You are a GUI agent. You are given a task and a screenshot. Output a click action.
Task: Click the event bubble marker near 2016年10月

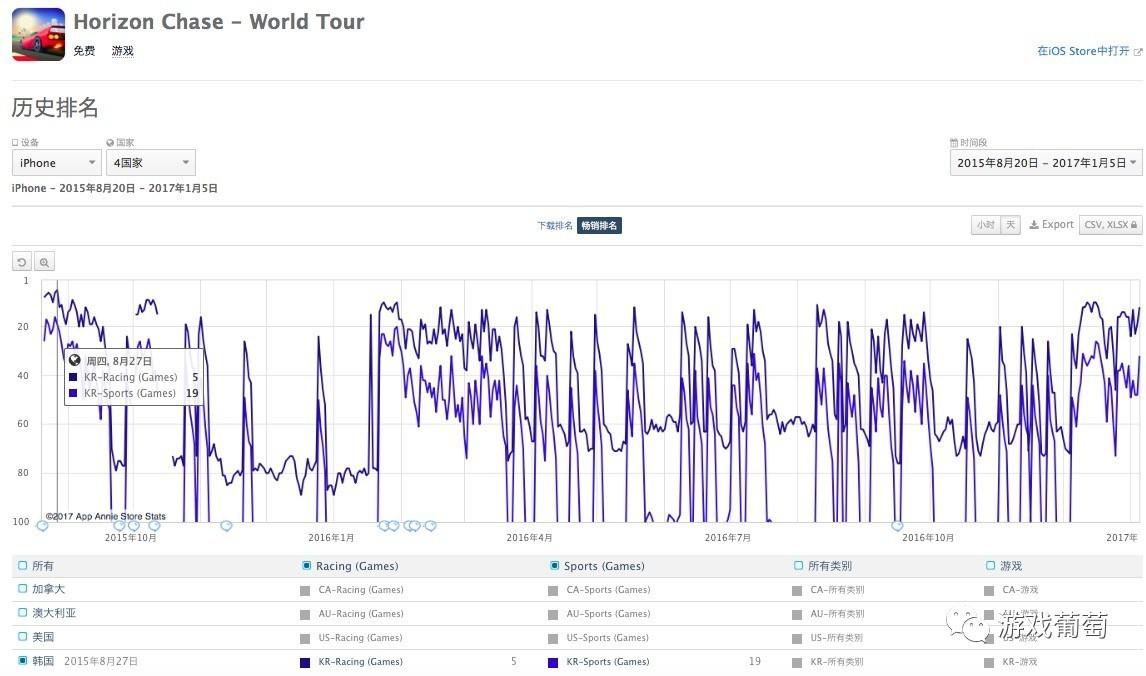tap(897, 525)
